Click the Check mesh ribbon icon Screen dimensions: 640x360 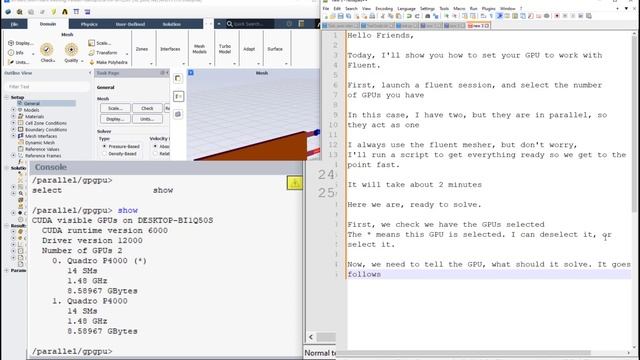click(47, 50)
